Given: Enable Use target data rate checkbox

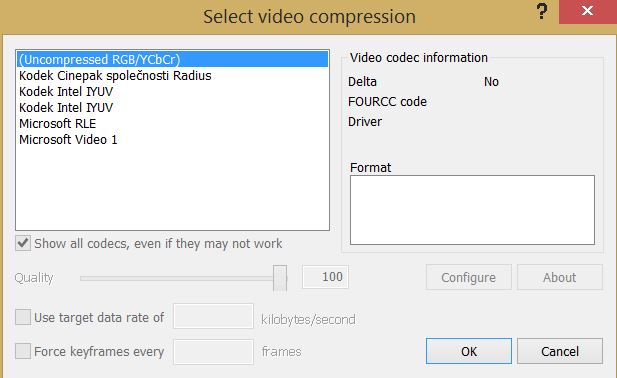Looking at the screenshot, I should coord(23,317).
